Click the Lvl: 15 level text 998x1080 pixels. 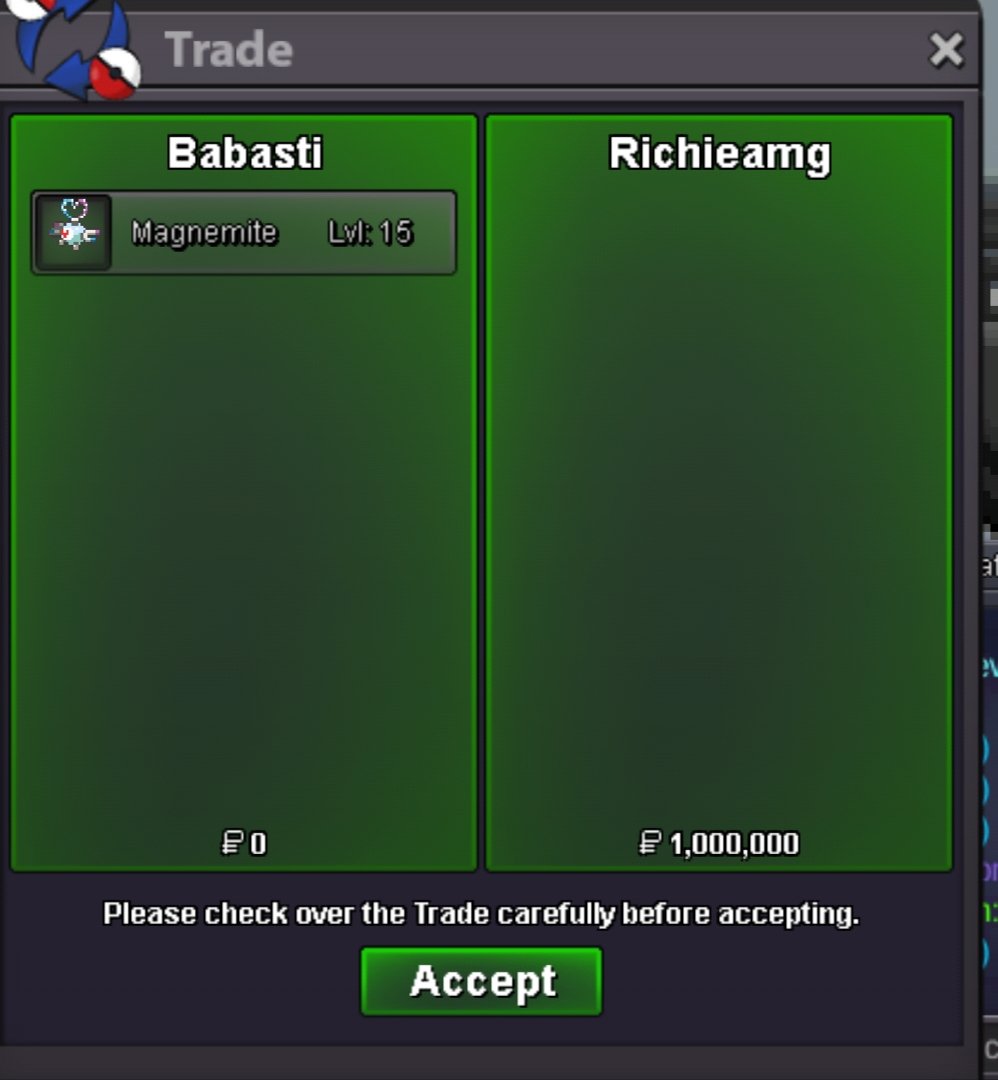coord(371,233)
